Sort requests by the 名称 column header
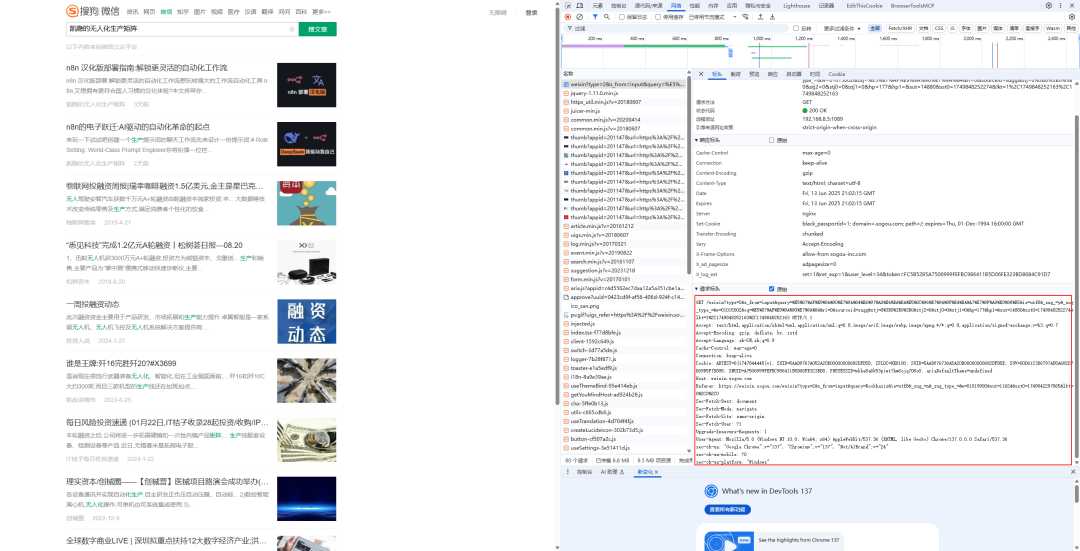The image size is (1080, 551). 624,74
